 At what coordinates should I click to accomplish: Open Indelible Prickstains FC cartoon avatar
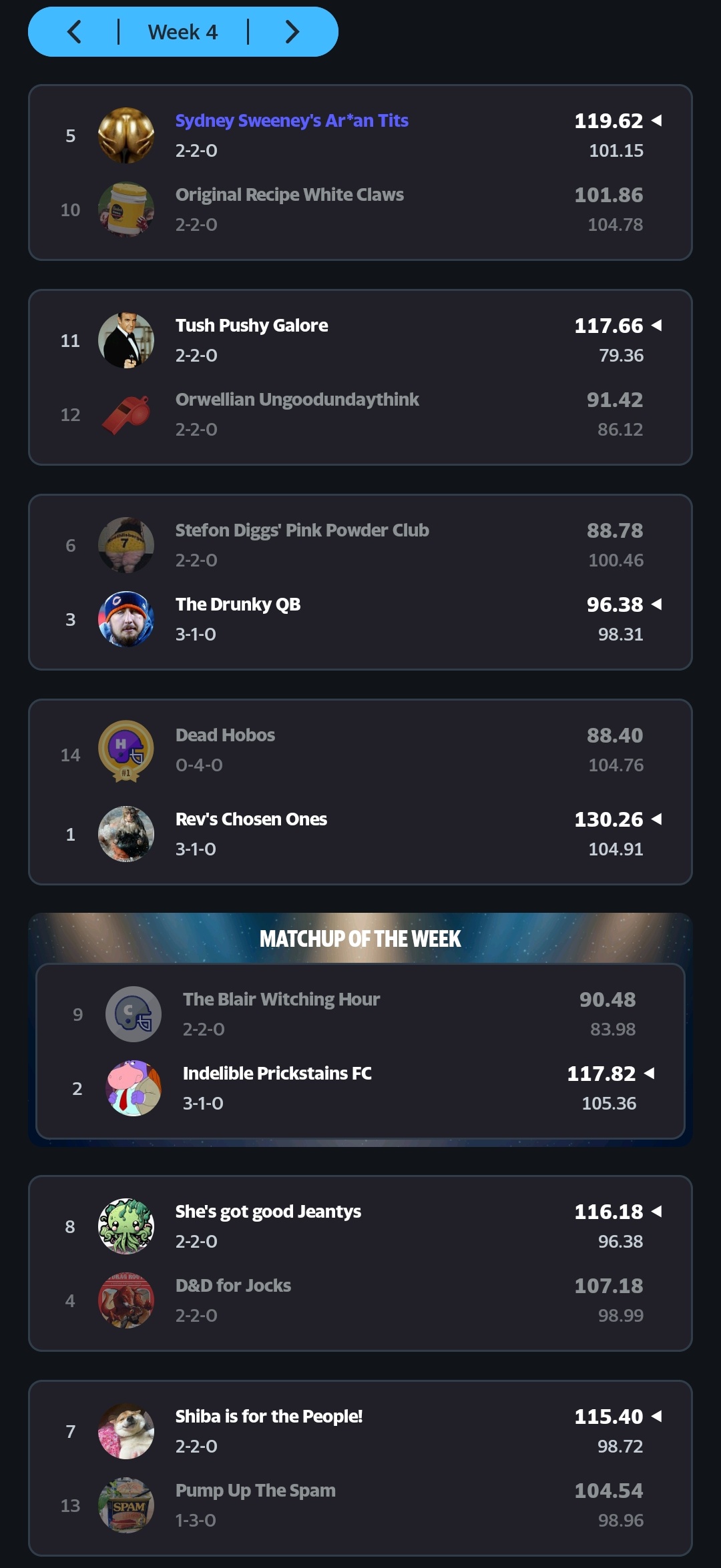coord(134,1088)
